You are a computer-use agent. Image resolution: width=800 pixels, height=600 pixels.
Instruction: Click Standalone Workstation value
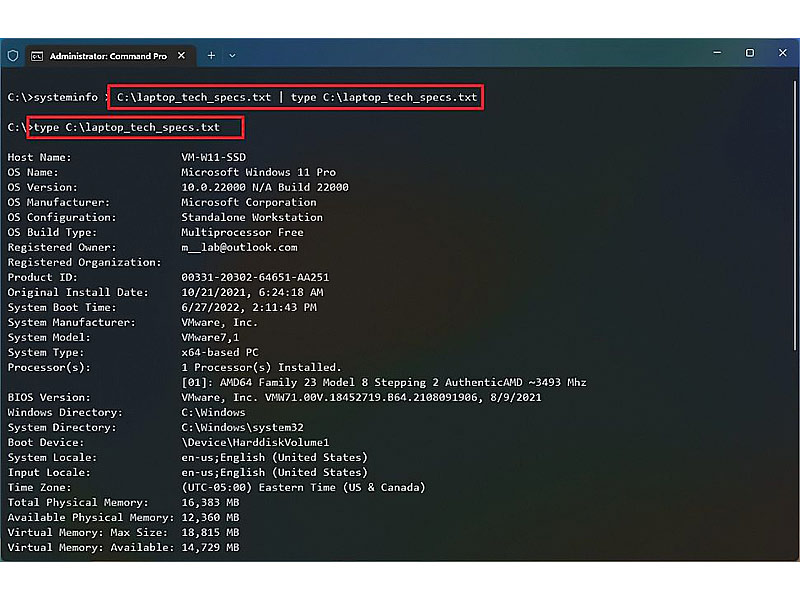252,217
